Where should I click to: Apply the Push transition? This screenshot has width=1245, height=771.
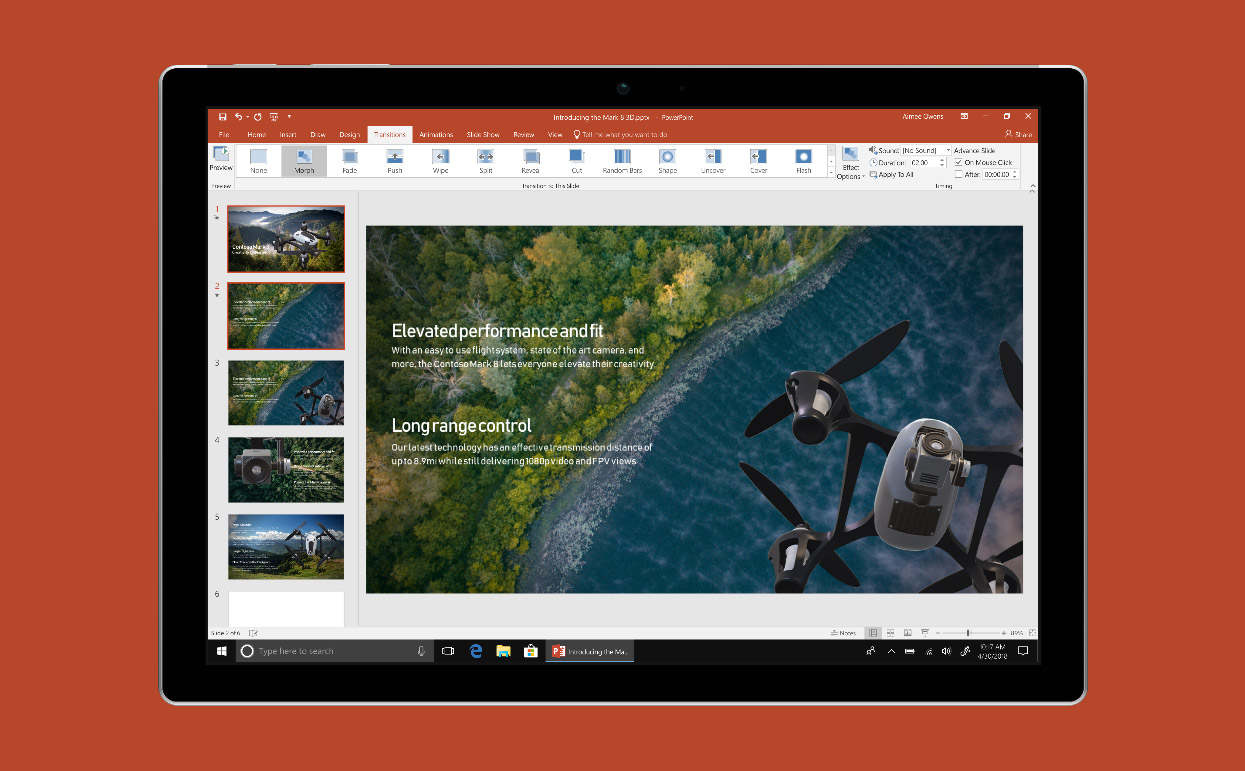coord(394,160)
